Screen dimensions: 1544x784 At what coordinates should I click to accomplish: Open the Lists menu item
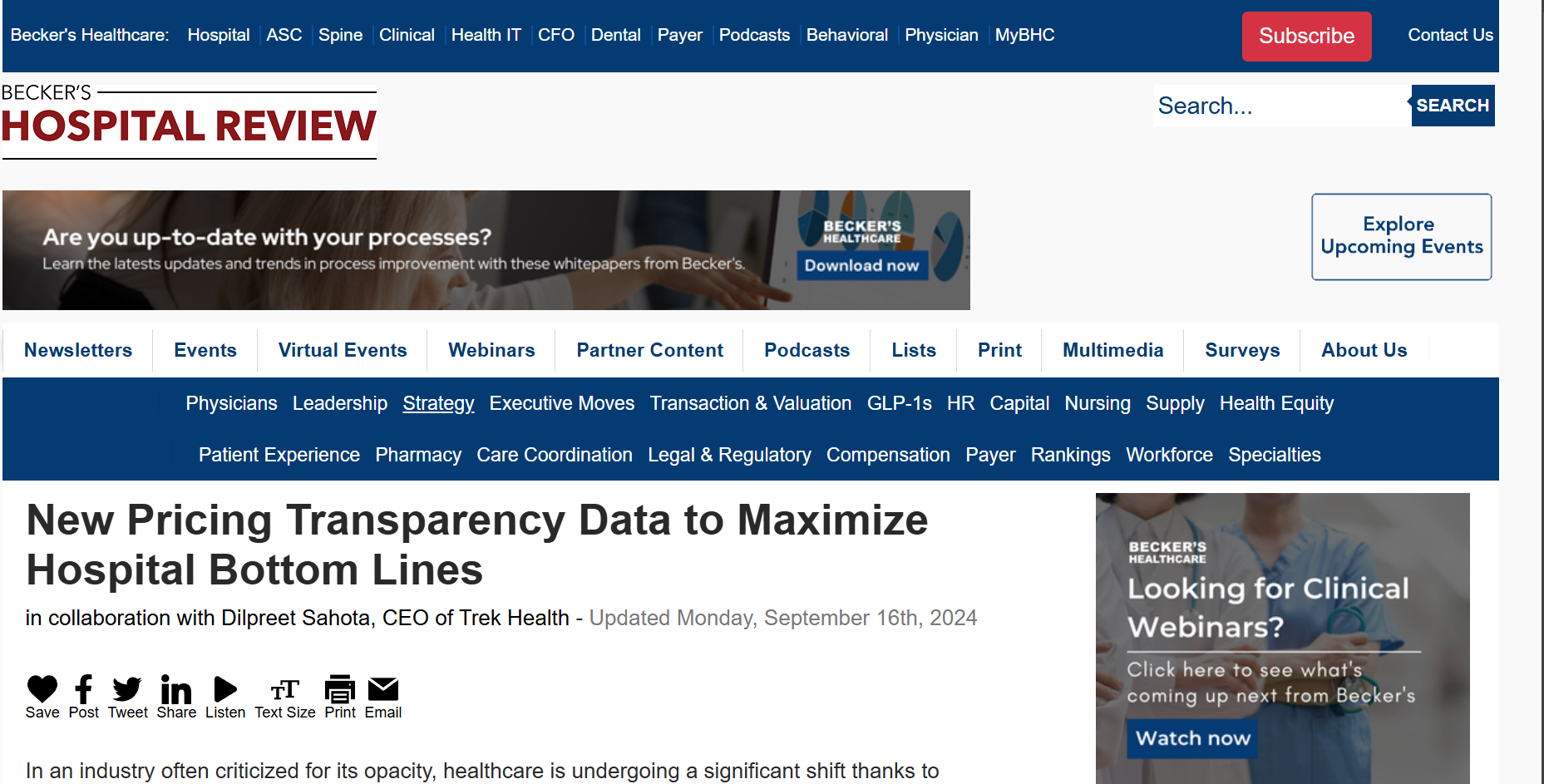[914, 350]
